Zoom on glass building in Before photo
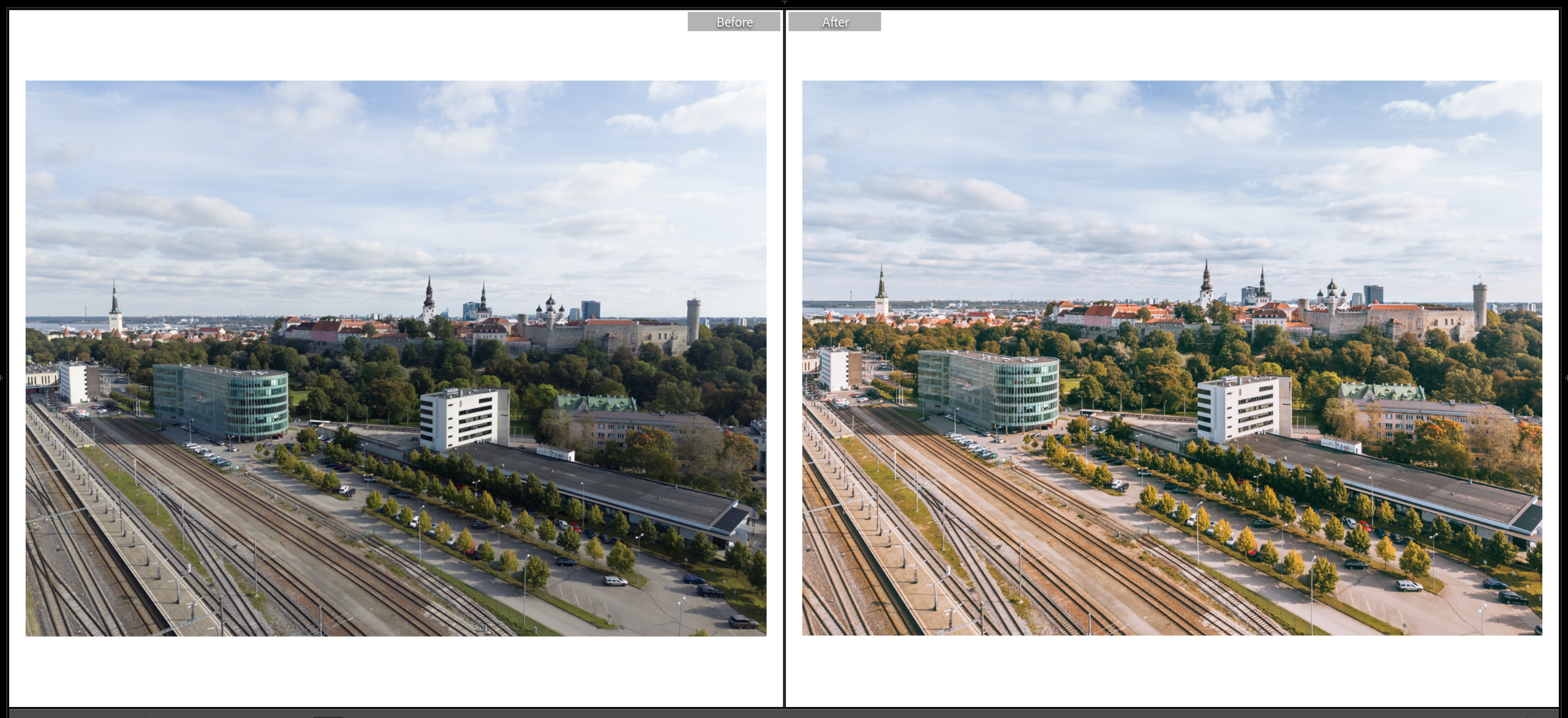This screenshot has height=718, width=1568. click(222, 401)
